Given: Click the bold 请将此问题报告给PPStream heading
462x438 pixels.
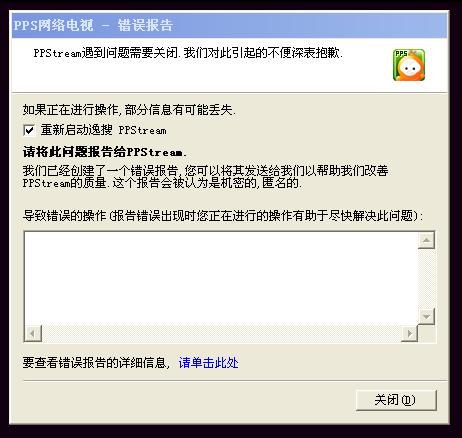Looking at the screenshot, I should click(105, 152).
